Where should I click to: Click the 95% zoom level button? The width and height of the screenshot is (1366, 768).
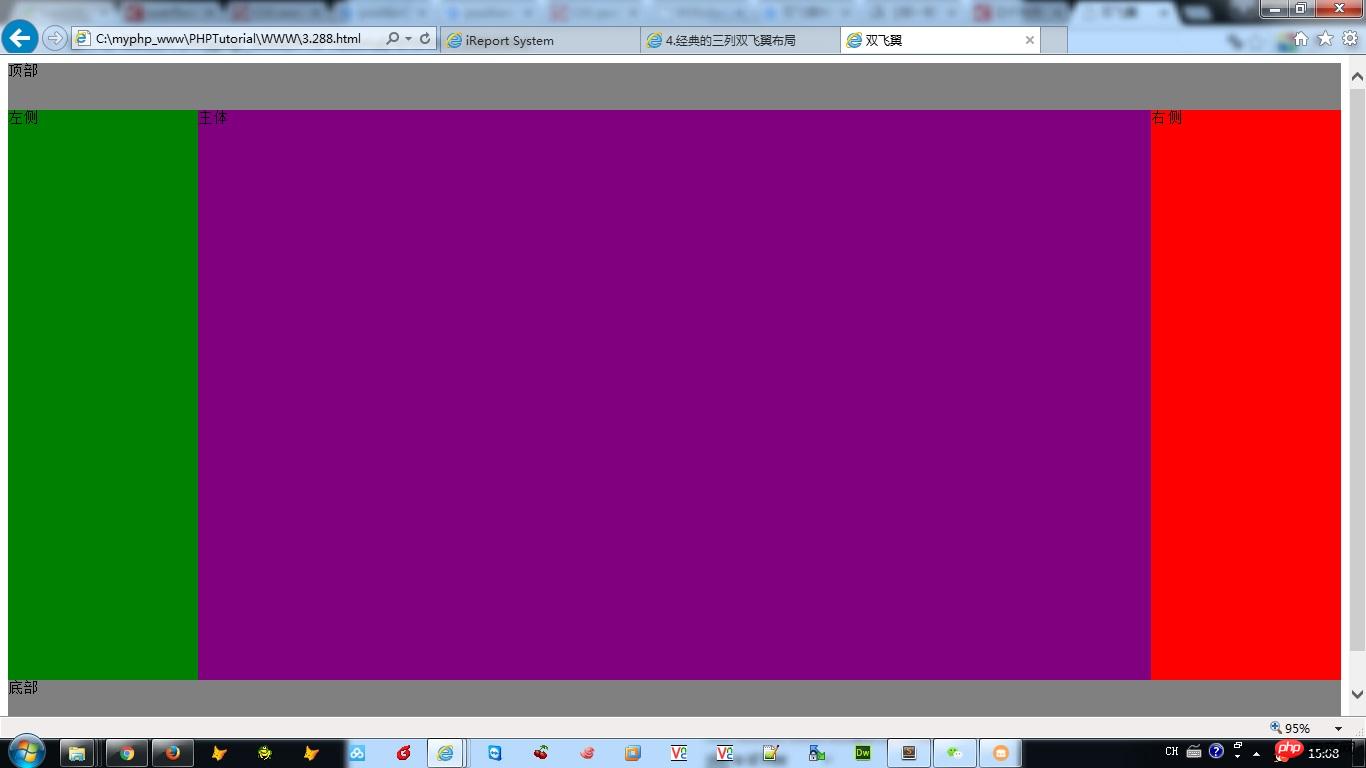pos(1291,728)
